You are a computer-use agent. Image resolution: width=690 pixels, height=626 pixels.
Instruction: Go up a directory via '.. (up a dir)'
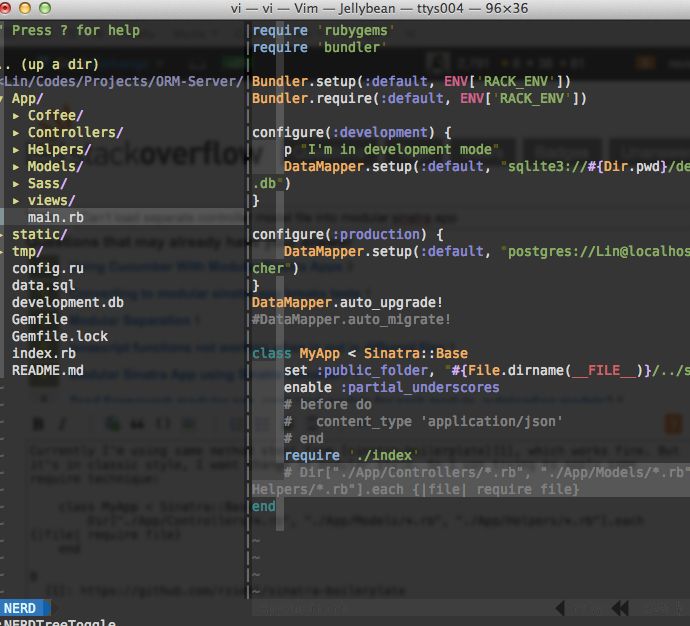coord(50,65)
